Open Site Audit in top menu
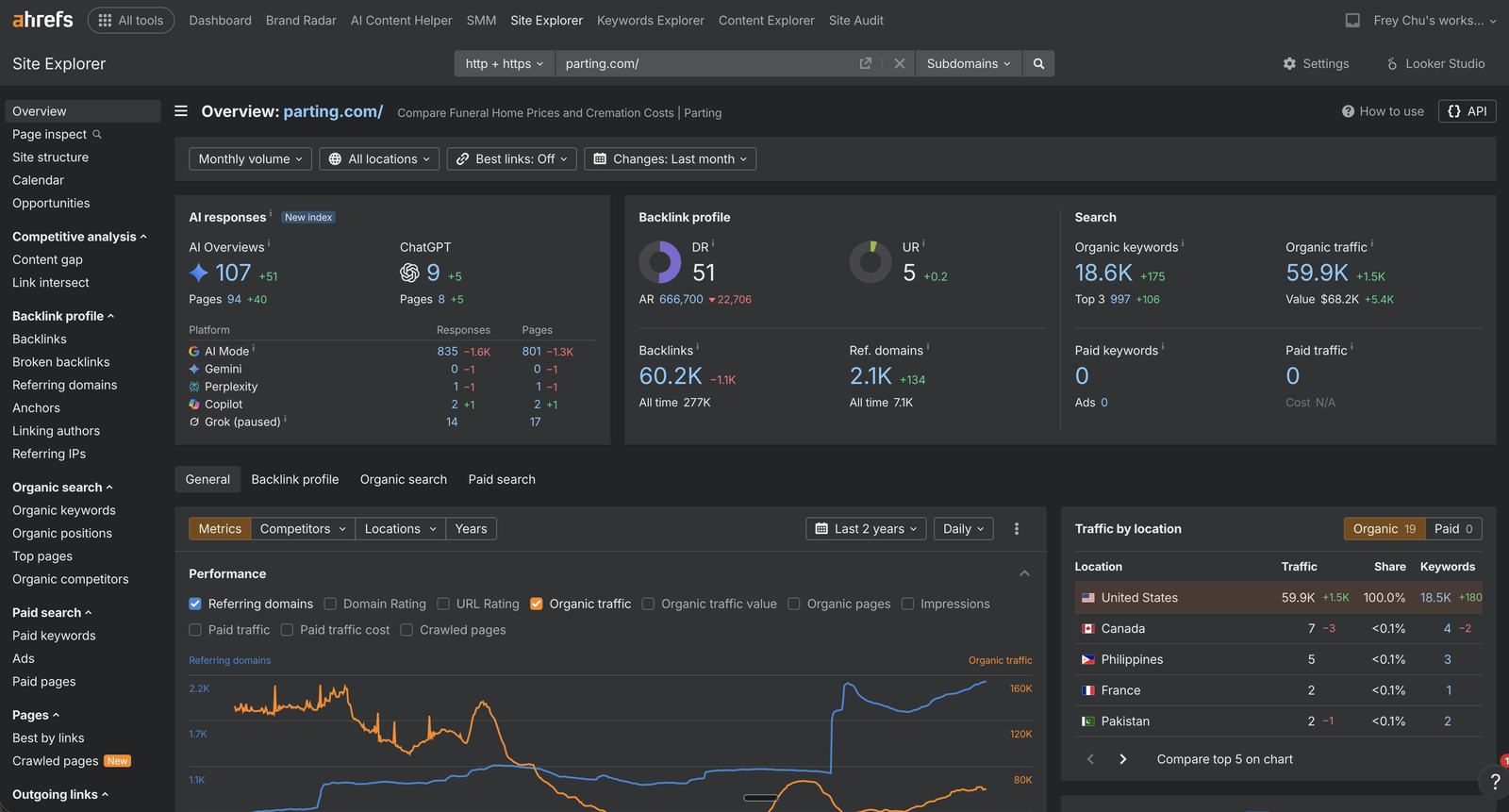Viewport: 1509px width, 812px height. coord(856,20)
